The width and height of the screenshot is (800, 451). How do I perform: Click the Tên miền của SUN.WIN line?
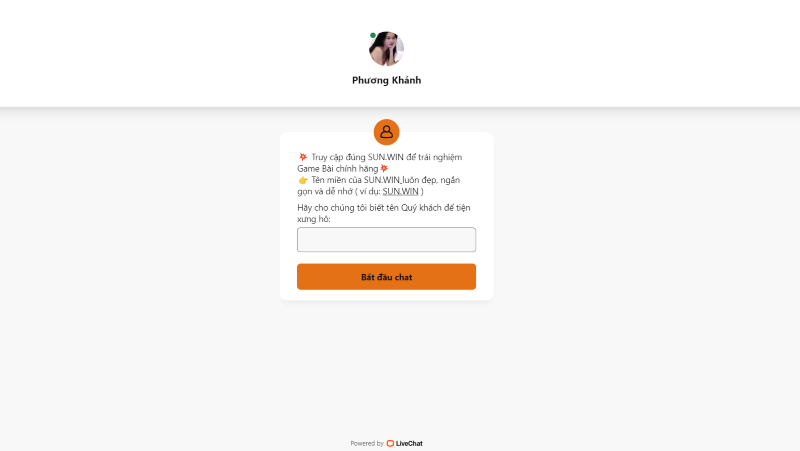[386, 180]
